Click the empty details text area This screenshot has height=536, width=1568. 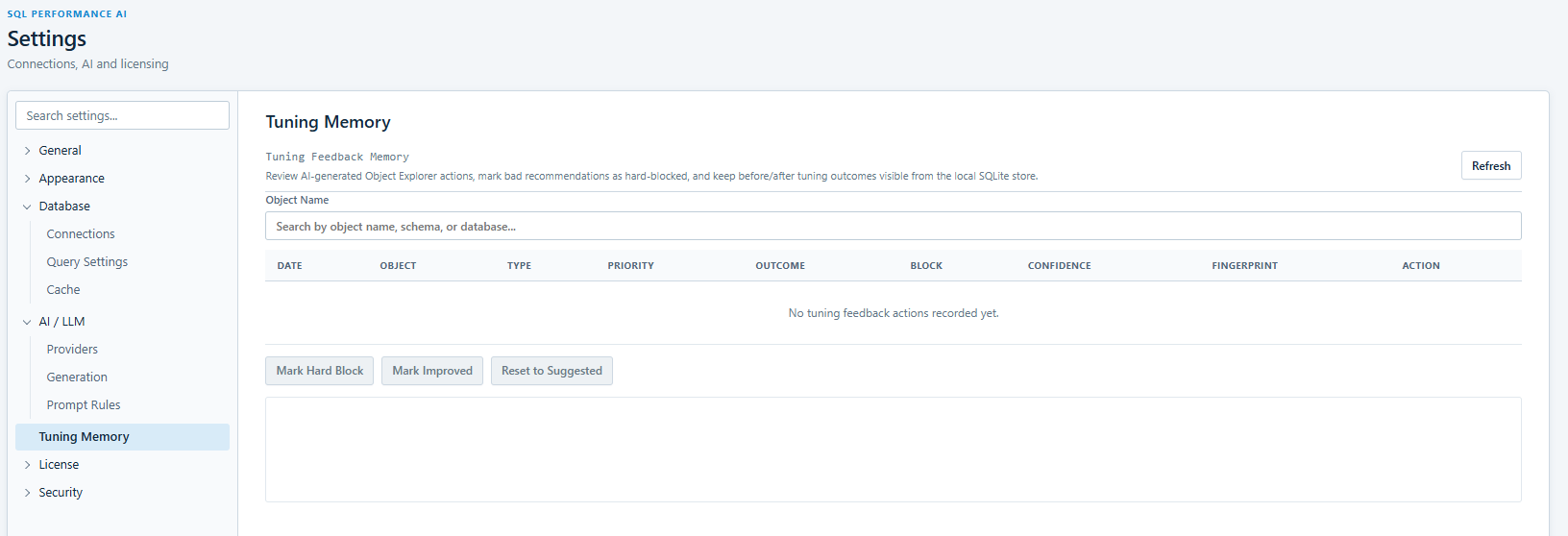click(893, 450)
